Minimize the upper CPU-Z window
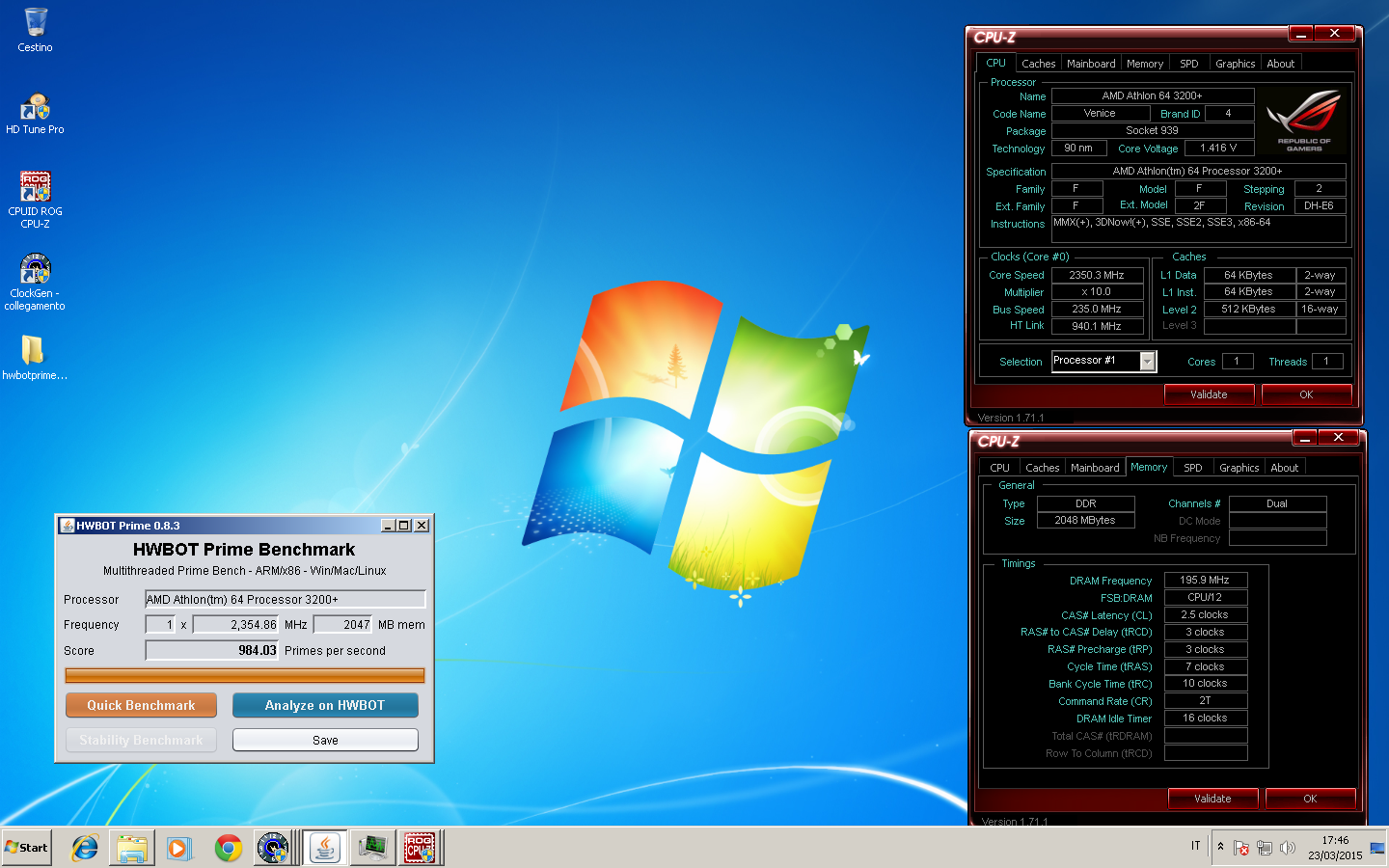 [1301, 34]
